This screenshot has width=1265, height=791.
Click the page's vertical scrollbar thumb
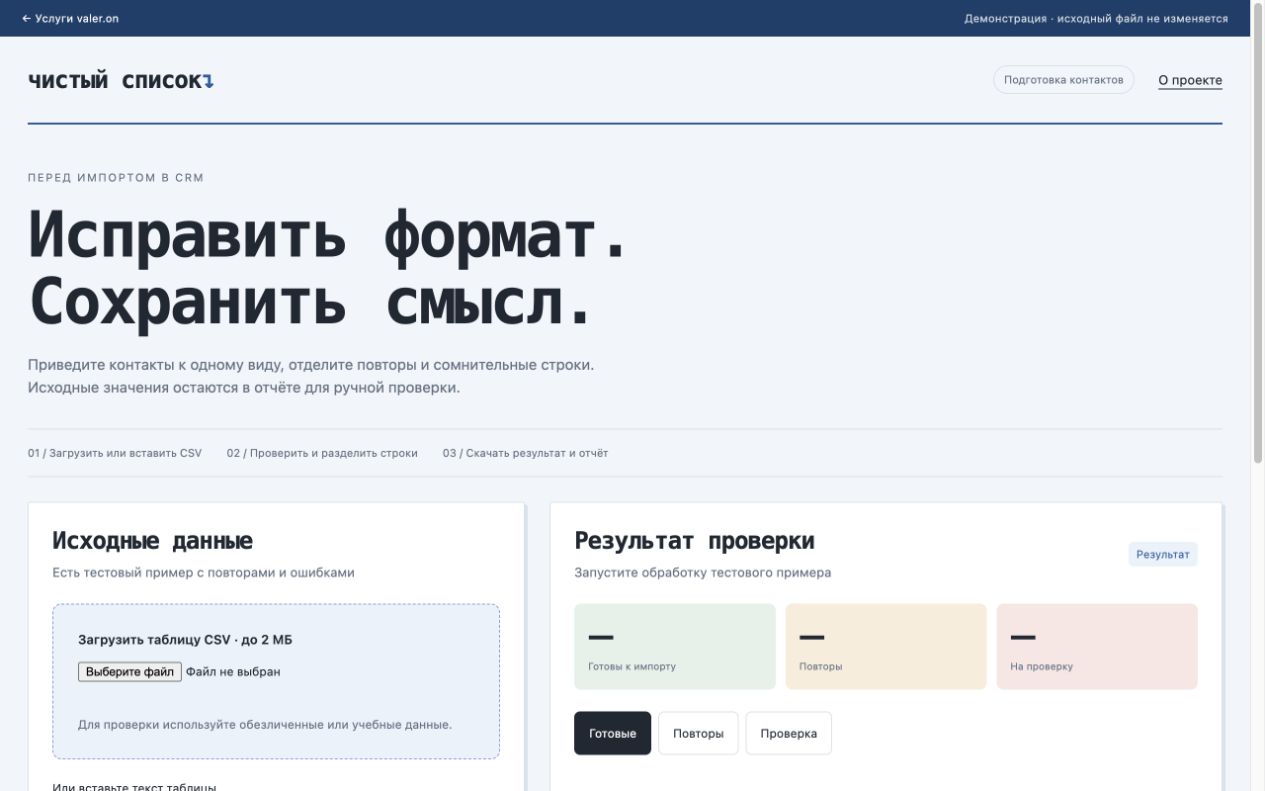1258,233
